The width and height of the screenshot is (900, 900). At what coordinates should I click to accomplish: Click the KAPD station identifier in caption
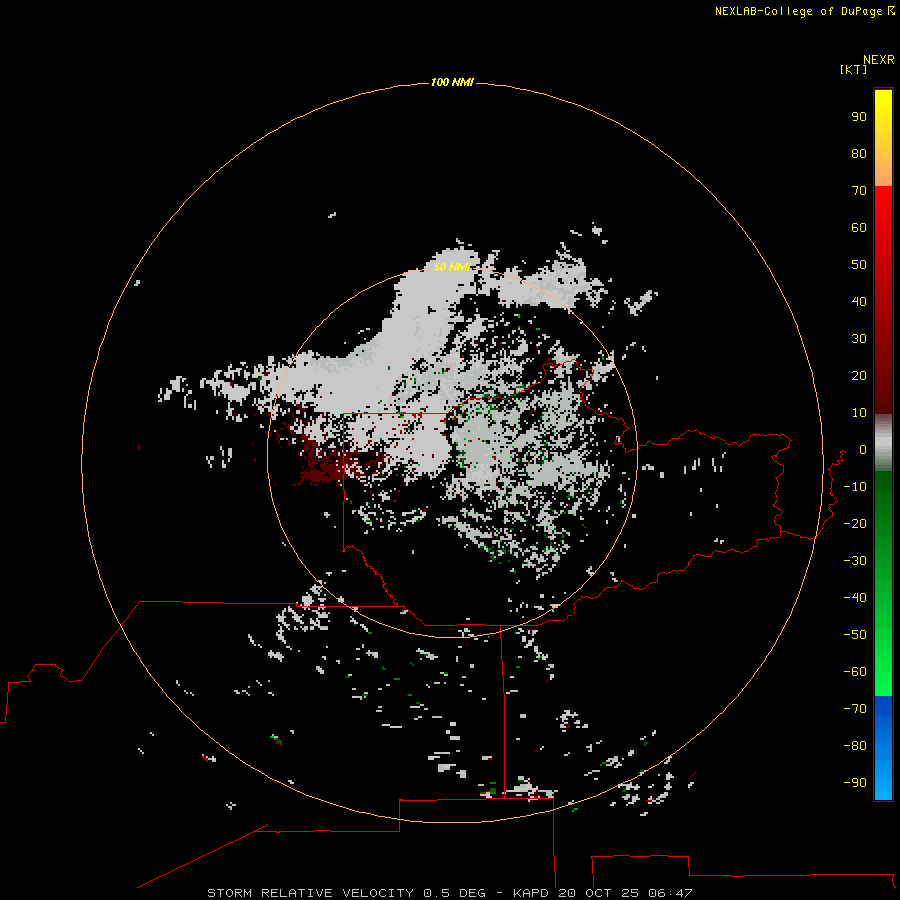point(532,893)
